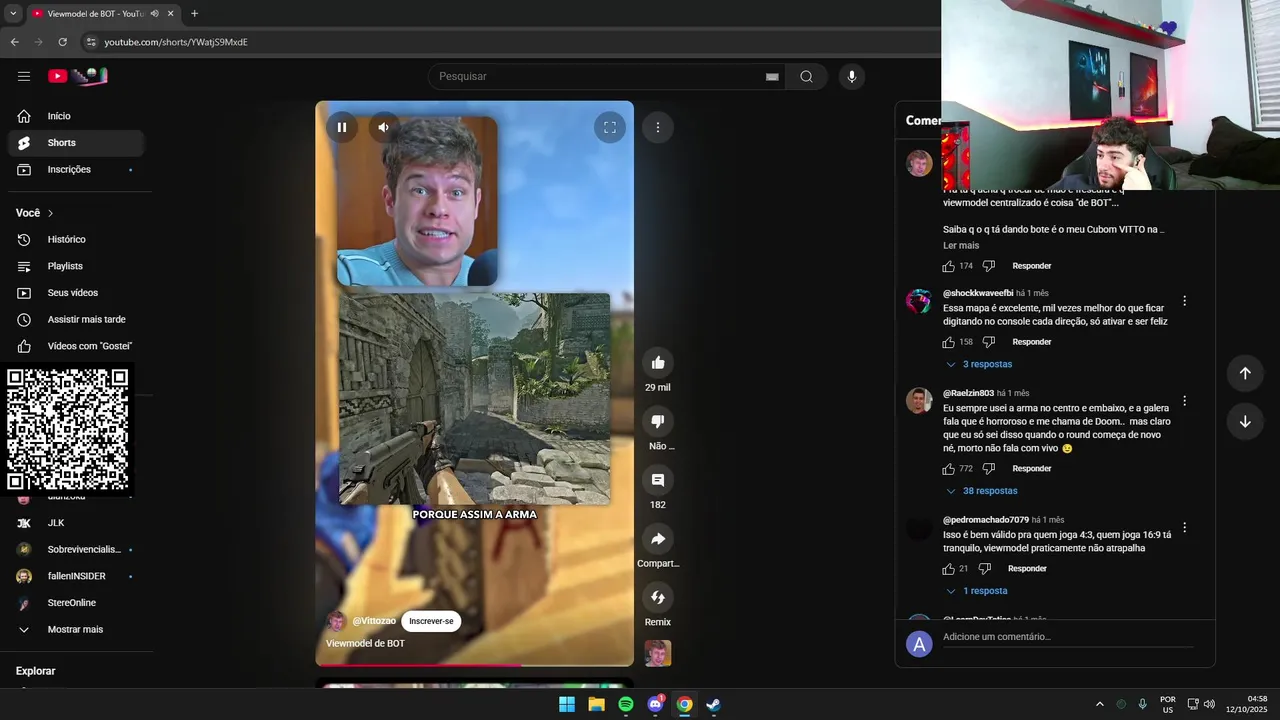
Task: Open the JLK subscription channel
Action: 76,523
